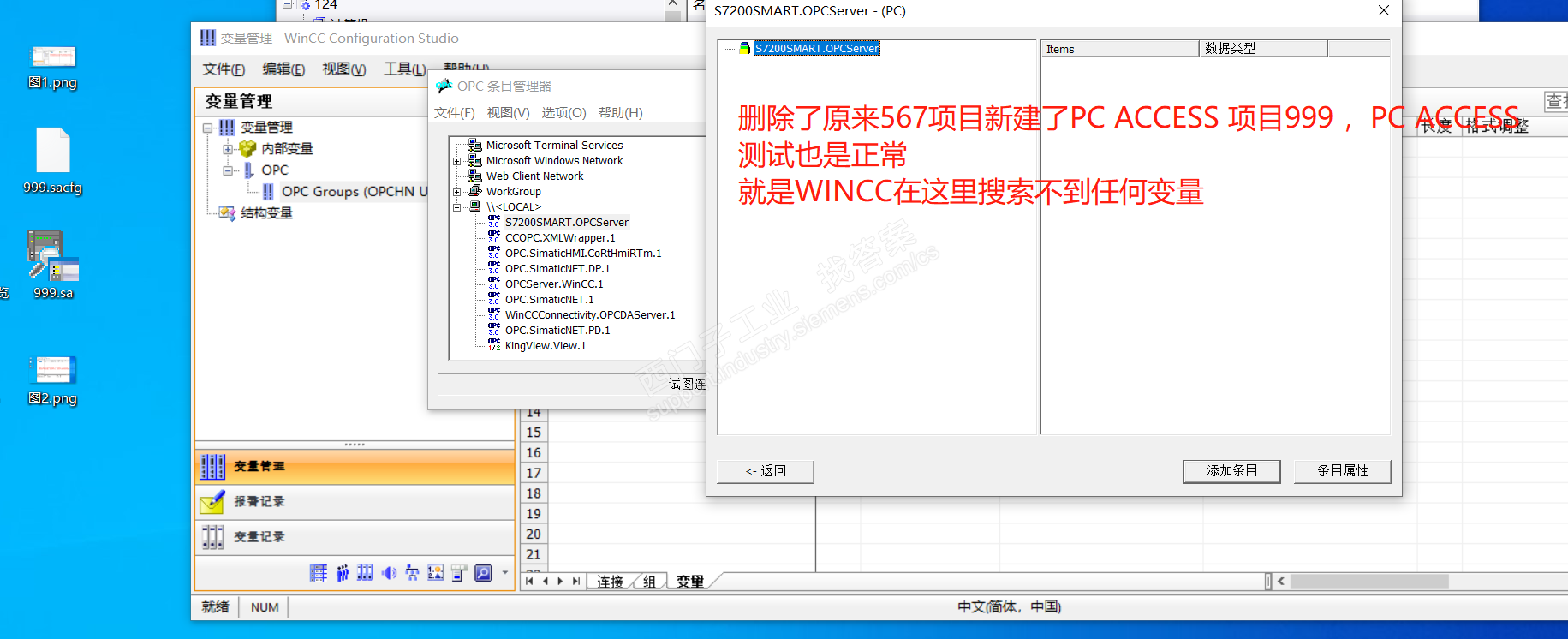Select the 图1.png desktop icon
Screen dimensions: 1568x639
pyautogui.click(x=53, y=67)
